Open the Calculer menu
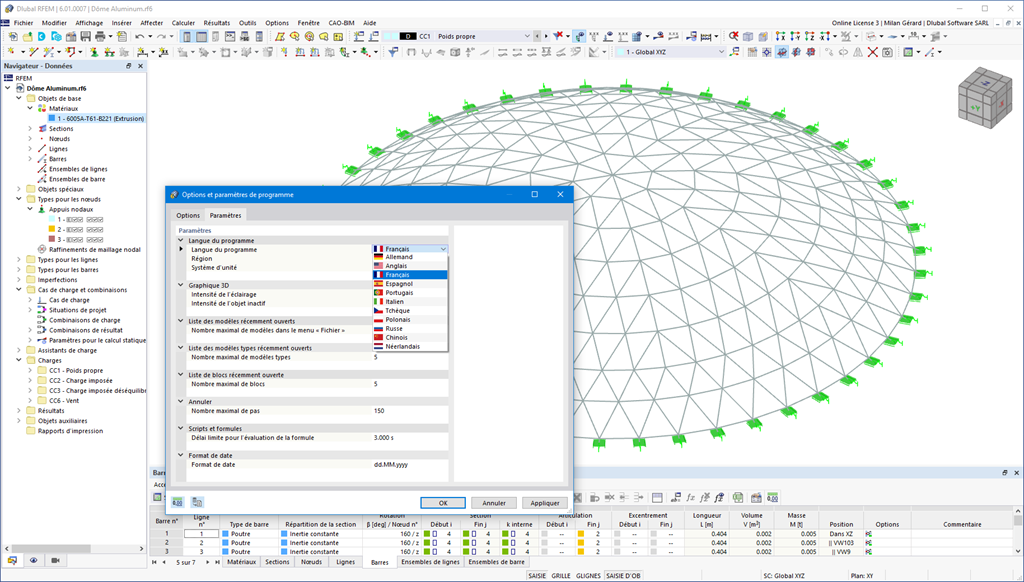1024x582 pixels. tap(184, 23)
